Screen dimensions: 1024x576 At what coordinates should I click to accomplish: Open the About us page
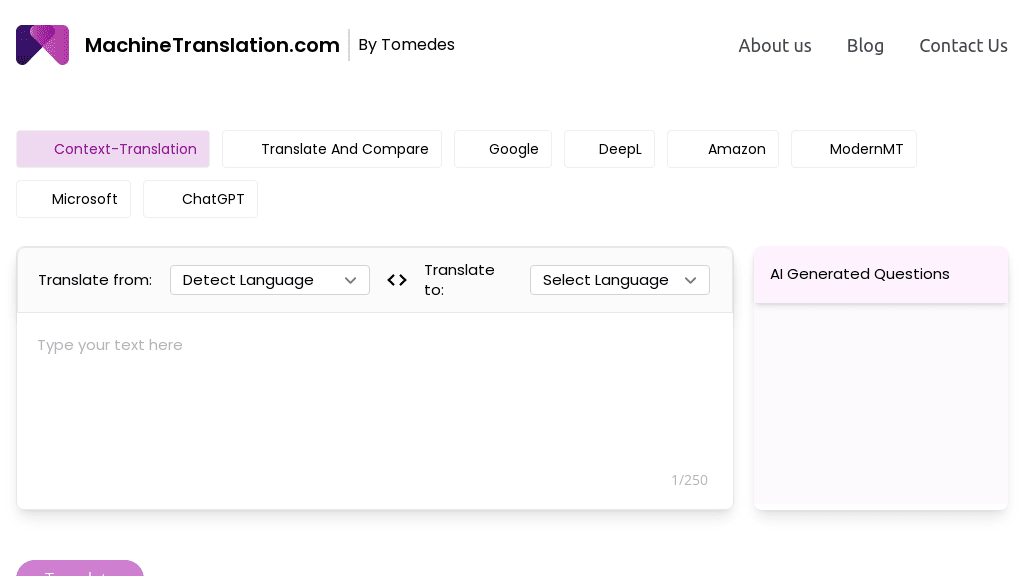775,46
